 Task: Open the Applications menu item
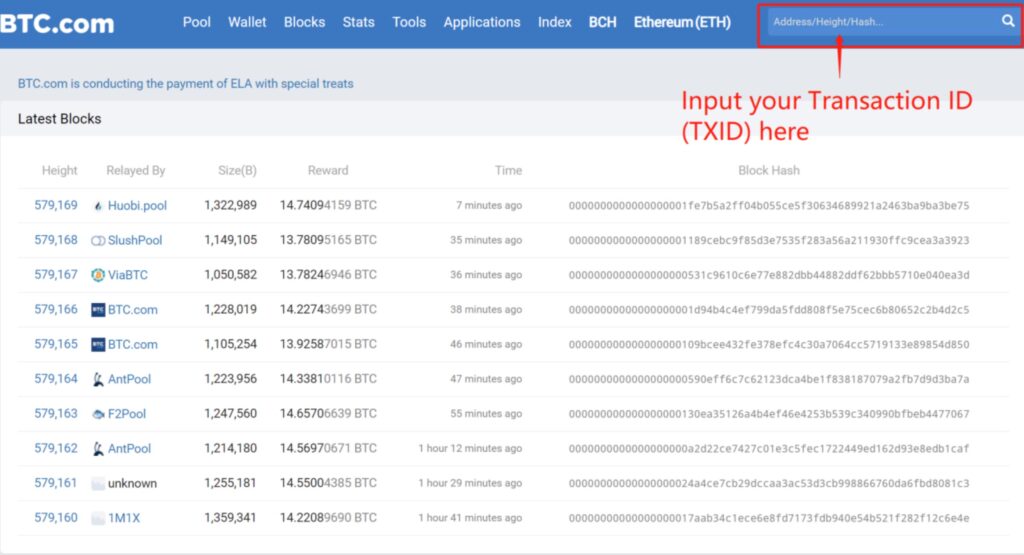[x=482, y=22]
